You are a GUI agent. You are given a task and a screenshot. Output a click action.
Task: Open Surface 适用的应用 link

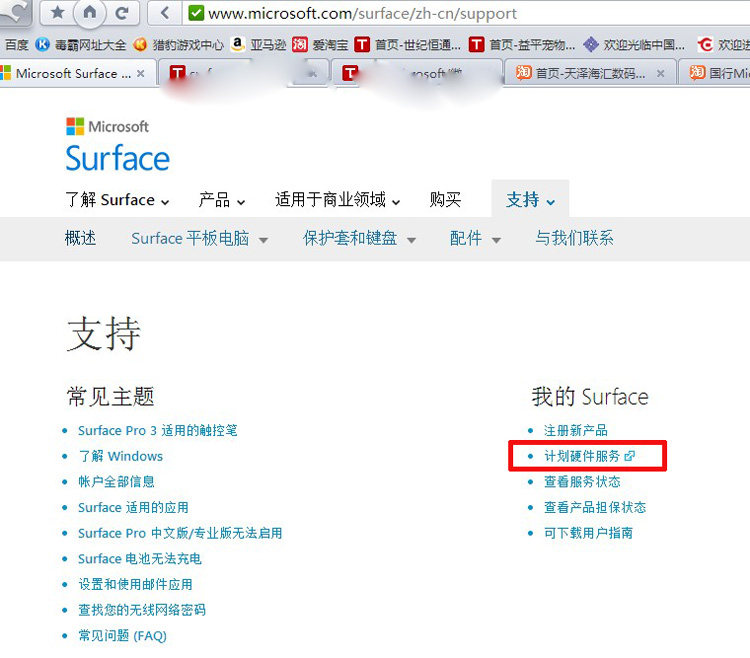(x=133, y=507)
